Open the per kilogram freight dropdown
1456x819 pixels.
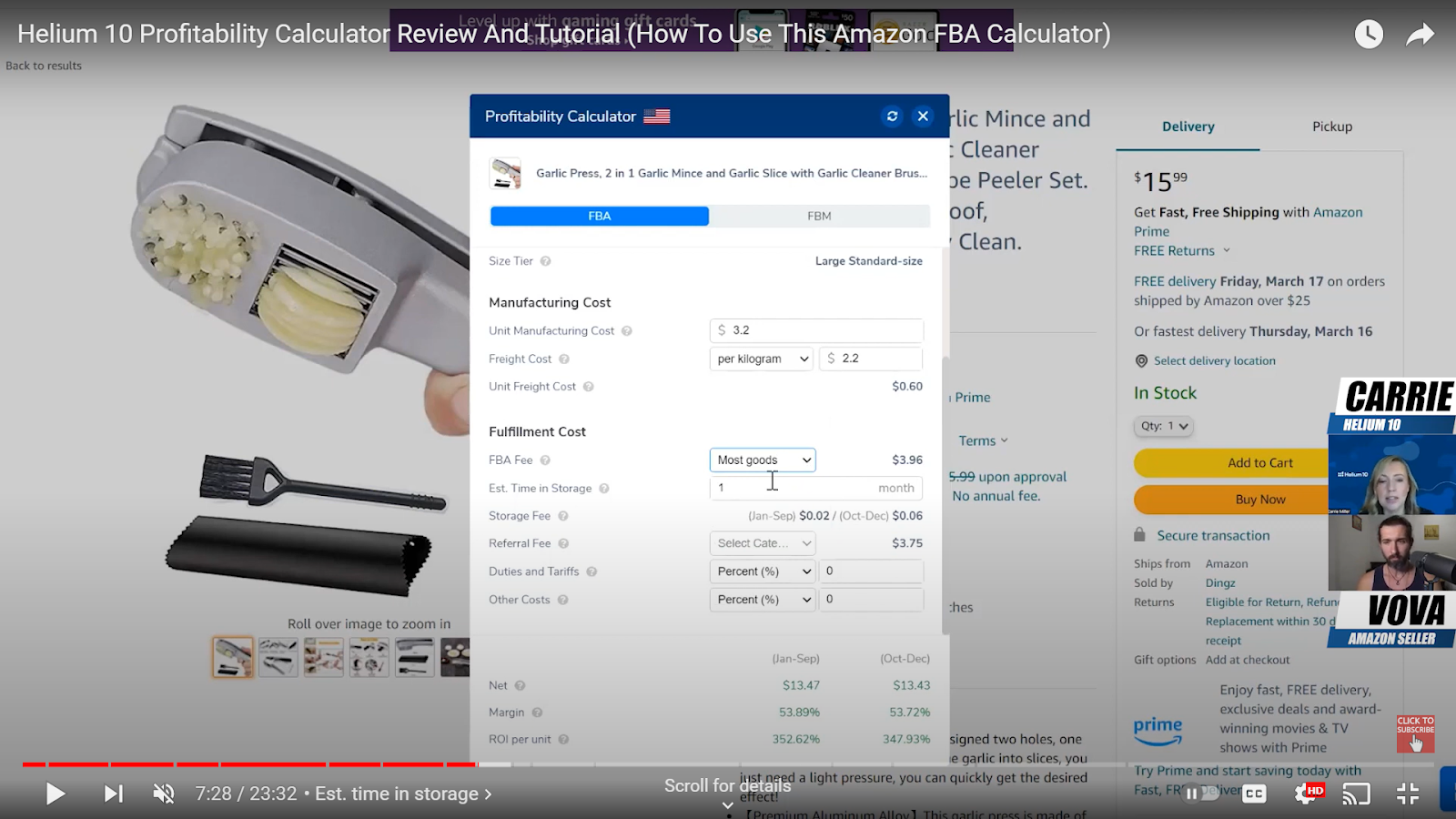click(x=762, y=359)
